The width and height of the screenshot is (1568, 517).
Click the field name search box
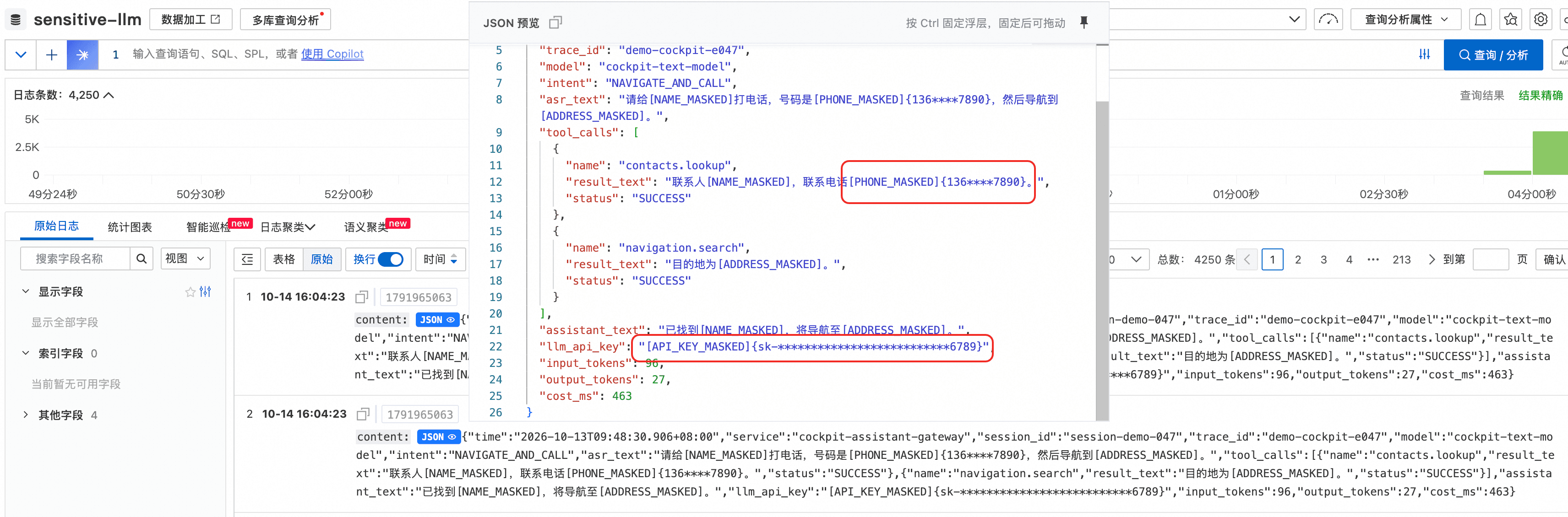pyautogui.click(x=75, y=259)
